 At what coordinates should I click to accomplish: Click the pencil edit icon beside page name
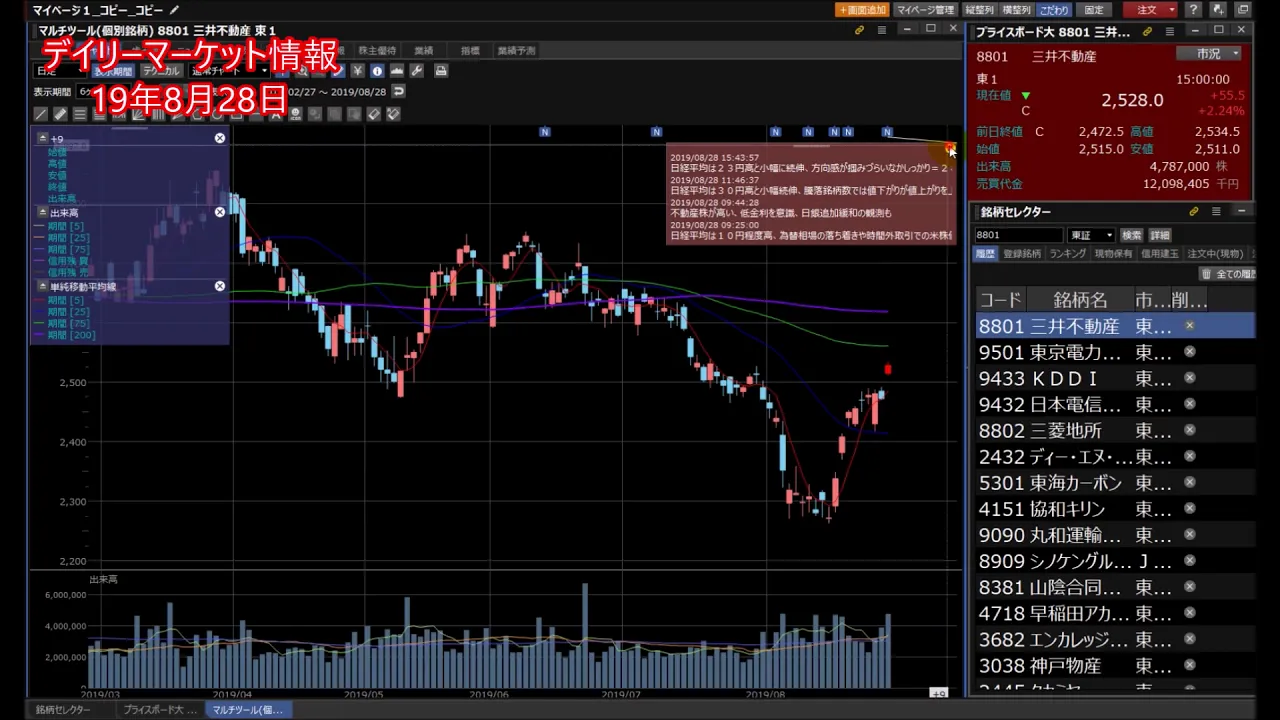click(x=174, y=10)
